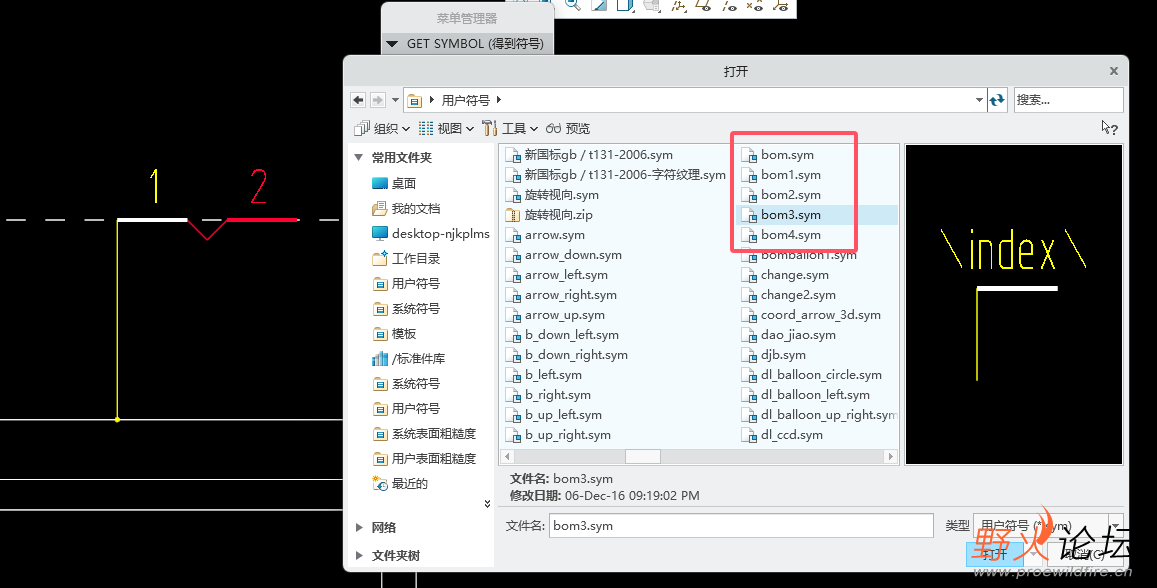Open the 模板 templates folder shortcut
The height and width of the screenshot is (588, 1157).
click(x=394, y=333)
